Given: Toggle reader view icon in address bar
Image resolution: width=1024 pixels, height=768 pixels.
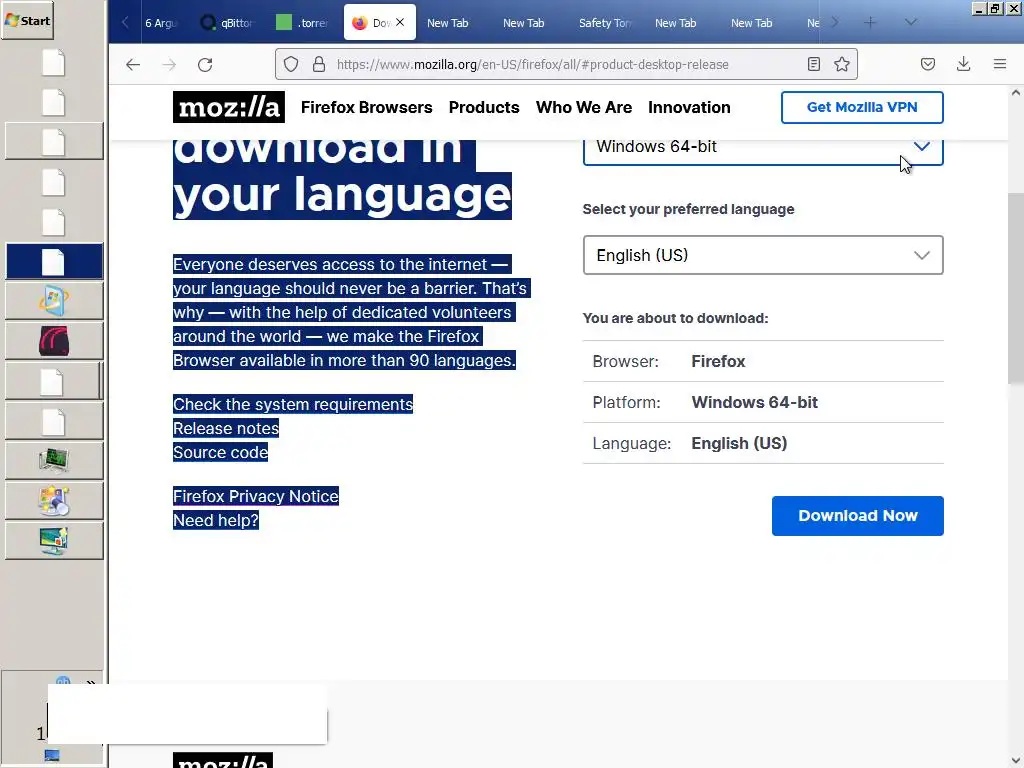Looking at the screenshot, I should (x=814, y=64).
